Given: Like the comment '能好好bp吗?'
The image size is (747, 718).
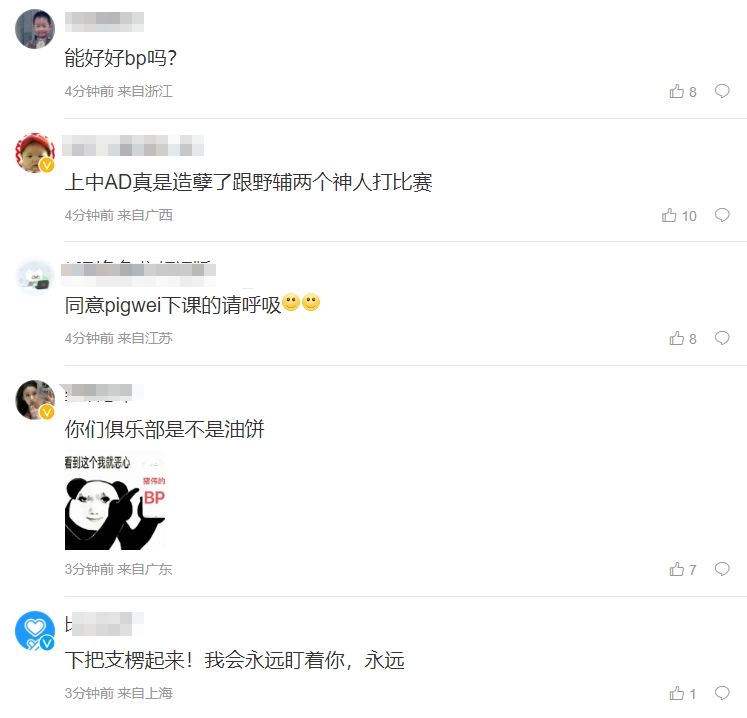Looking at the screenshot, I should tap(682, 91).
